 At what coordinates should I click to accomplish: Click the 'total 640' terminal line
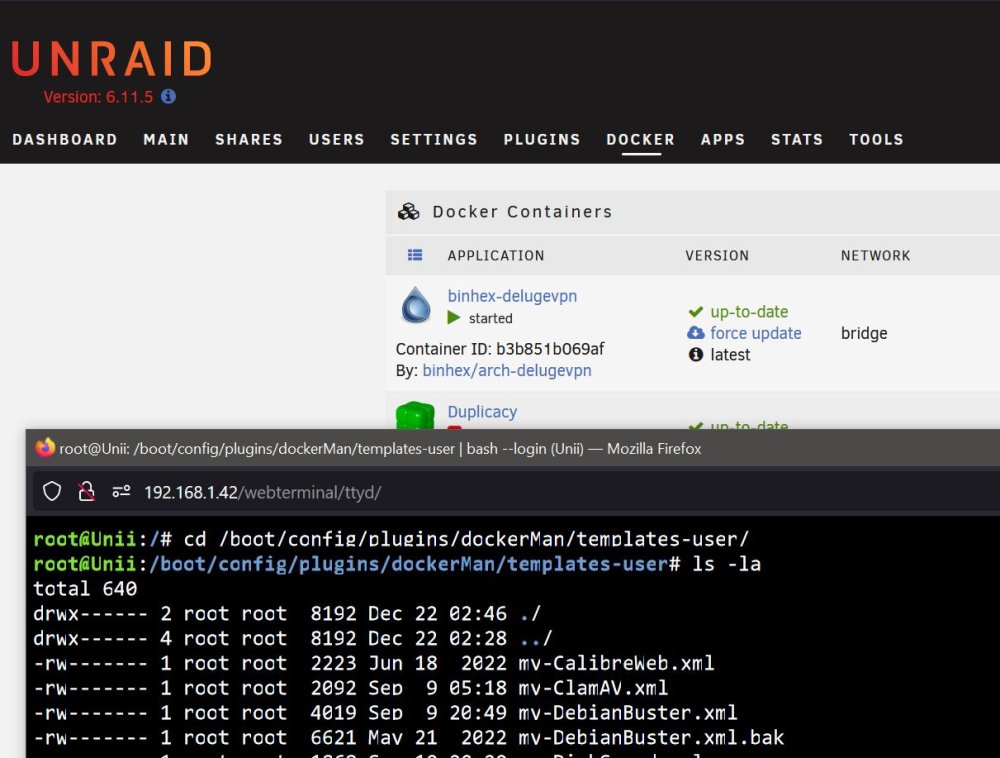[x=85, y=588]
